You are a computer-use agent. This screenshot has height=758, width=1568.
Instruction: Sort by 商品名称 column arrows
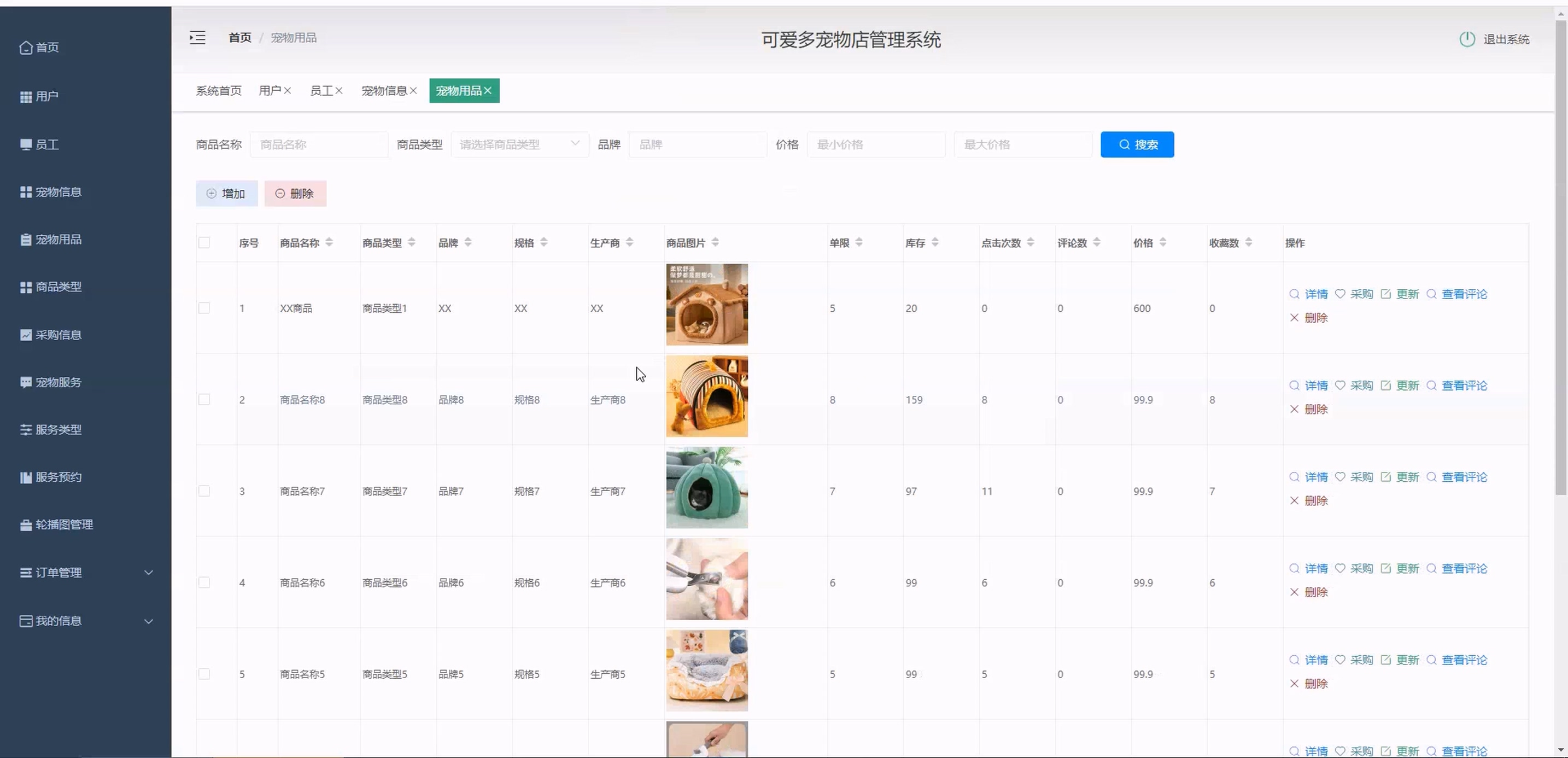(329, 242)
